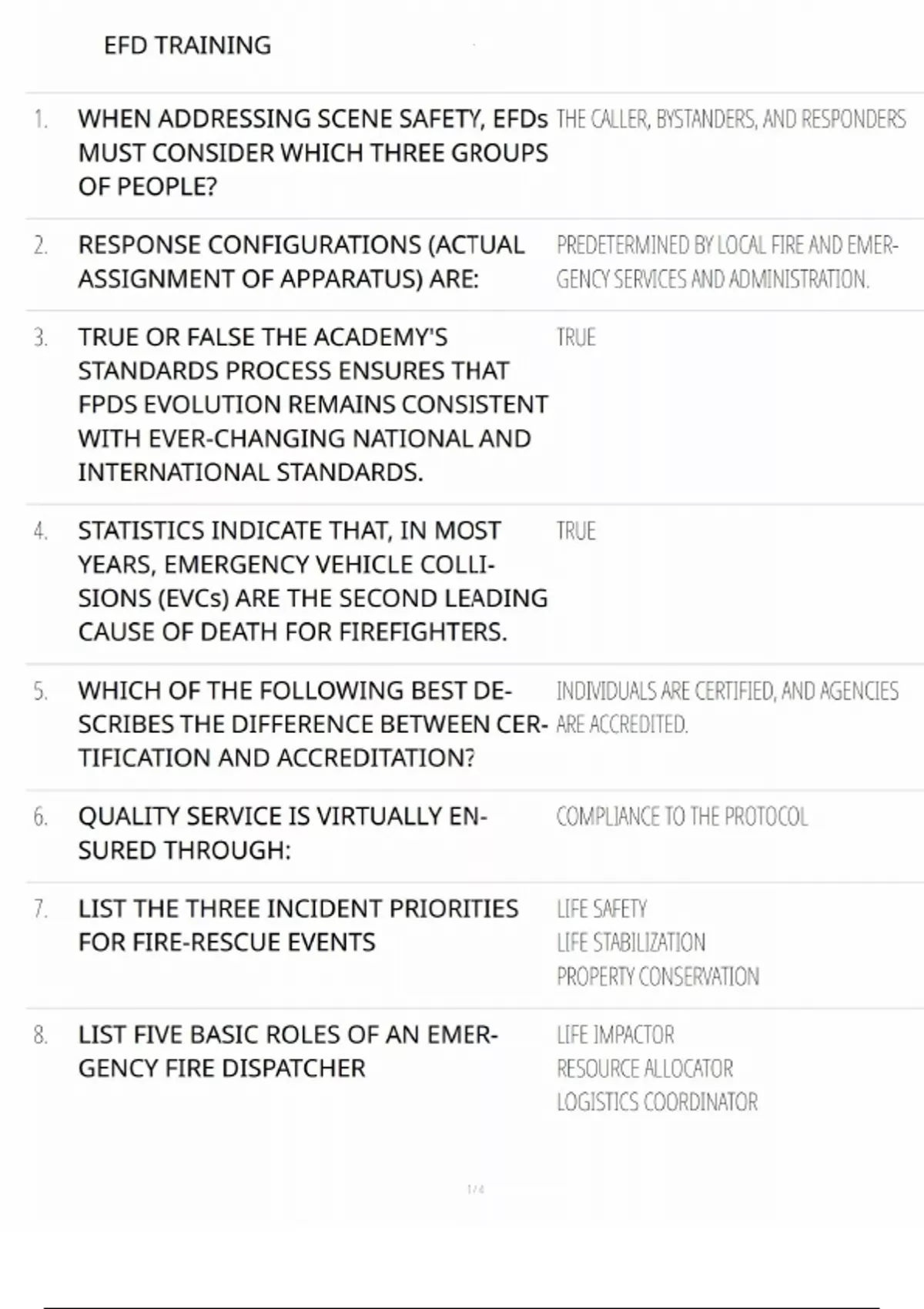Select the Property Conservation answer line

(x=658, y=976)
